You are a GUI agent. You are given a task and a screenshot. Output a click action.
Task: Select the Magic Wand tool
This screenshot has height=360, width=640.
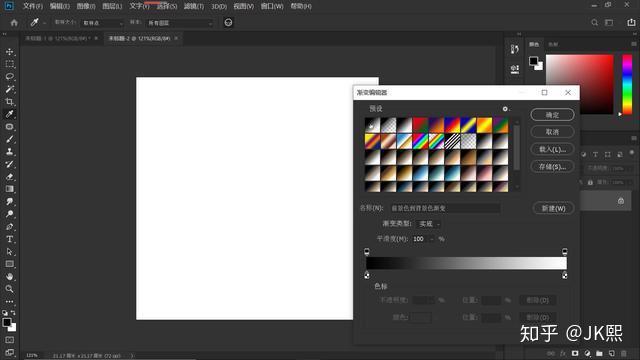point(9,89)
